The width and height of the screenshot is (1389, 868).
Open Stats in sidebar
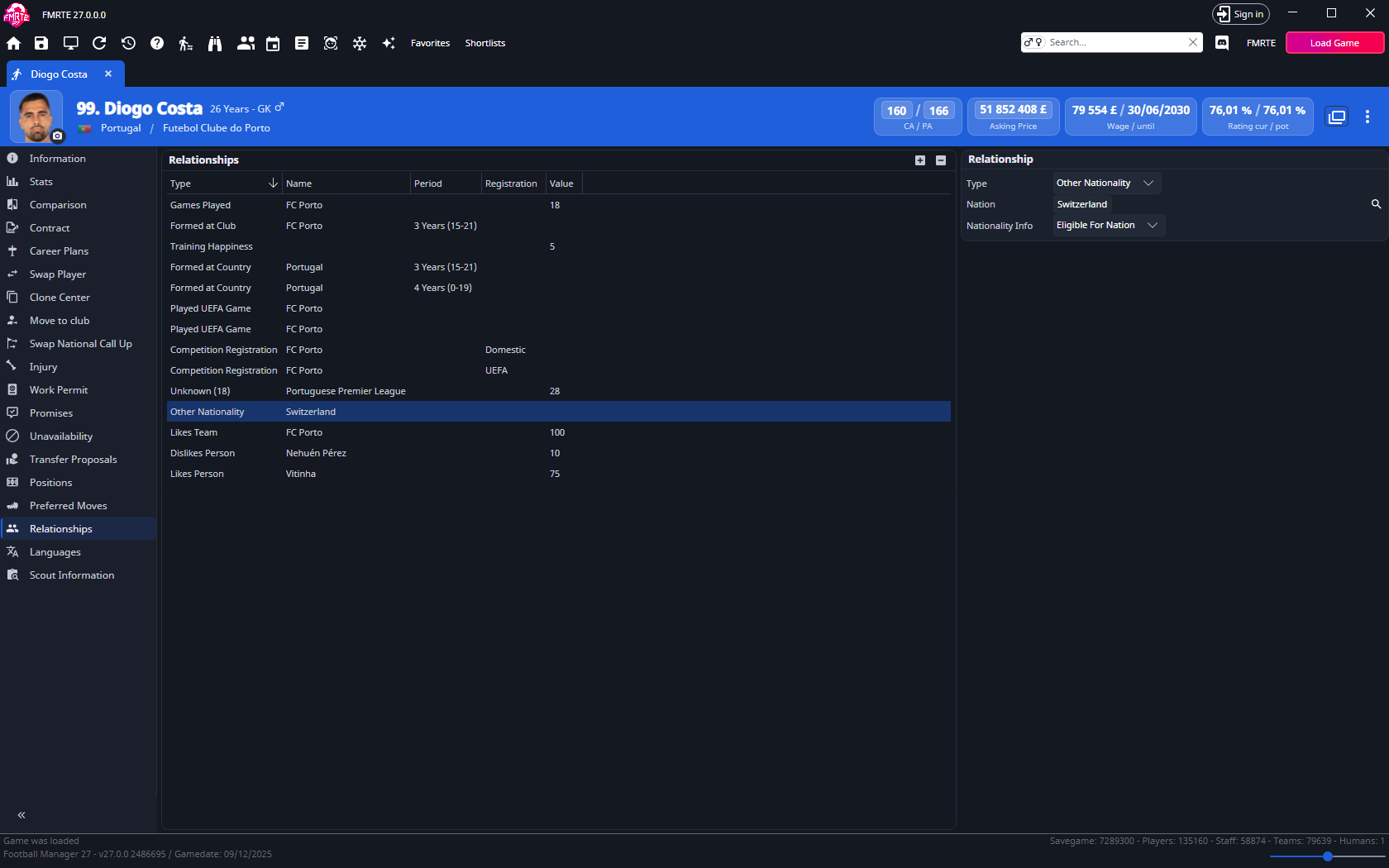78,182
